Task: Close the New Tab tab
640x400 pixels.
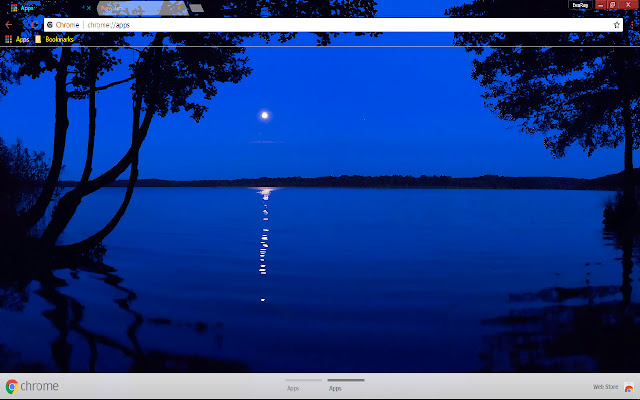Action: [x=179, y=8]
